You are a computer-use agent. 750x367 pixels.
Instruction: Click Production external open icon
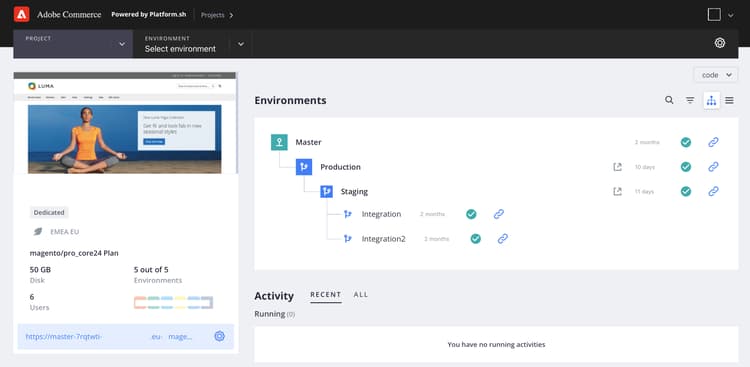coord(618,167)
